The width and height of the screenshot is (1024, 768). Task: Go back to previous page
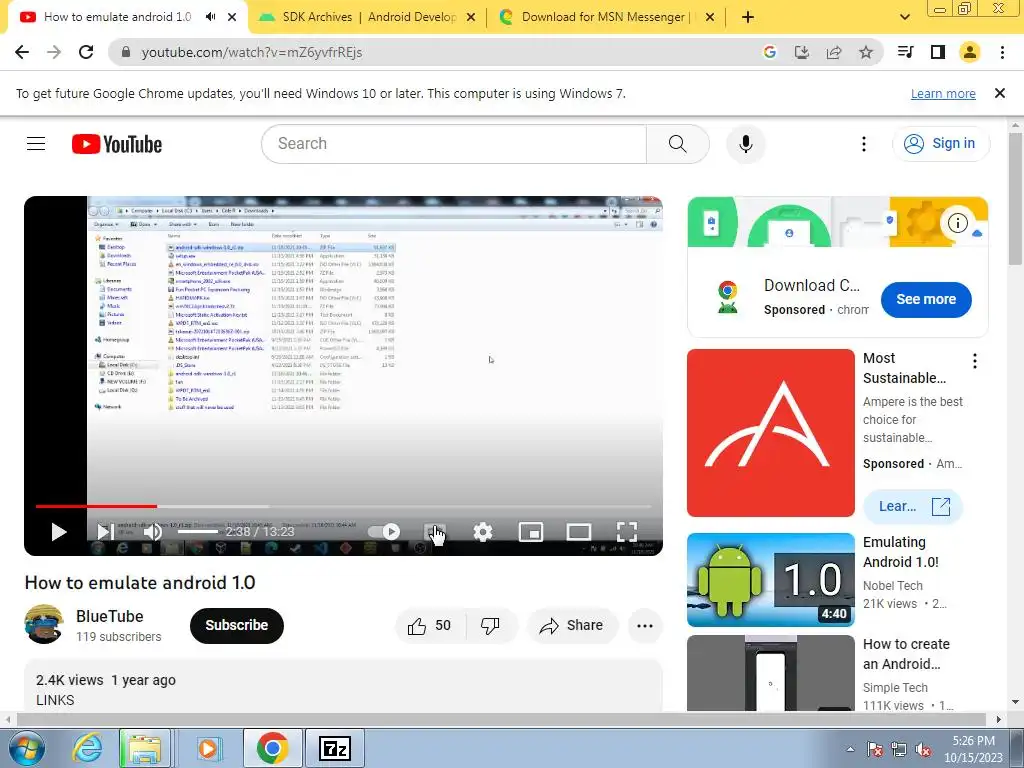22,52
